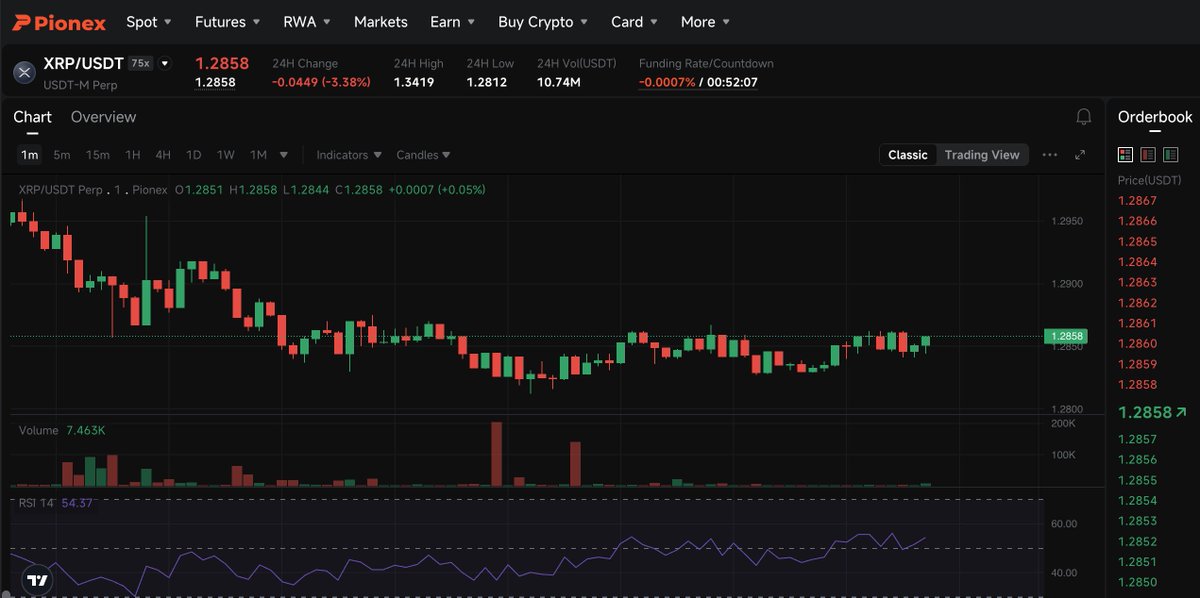Open the Spot dropdown menu
The image size is (1200, 598).
(x=149, y=21)
